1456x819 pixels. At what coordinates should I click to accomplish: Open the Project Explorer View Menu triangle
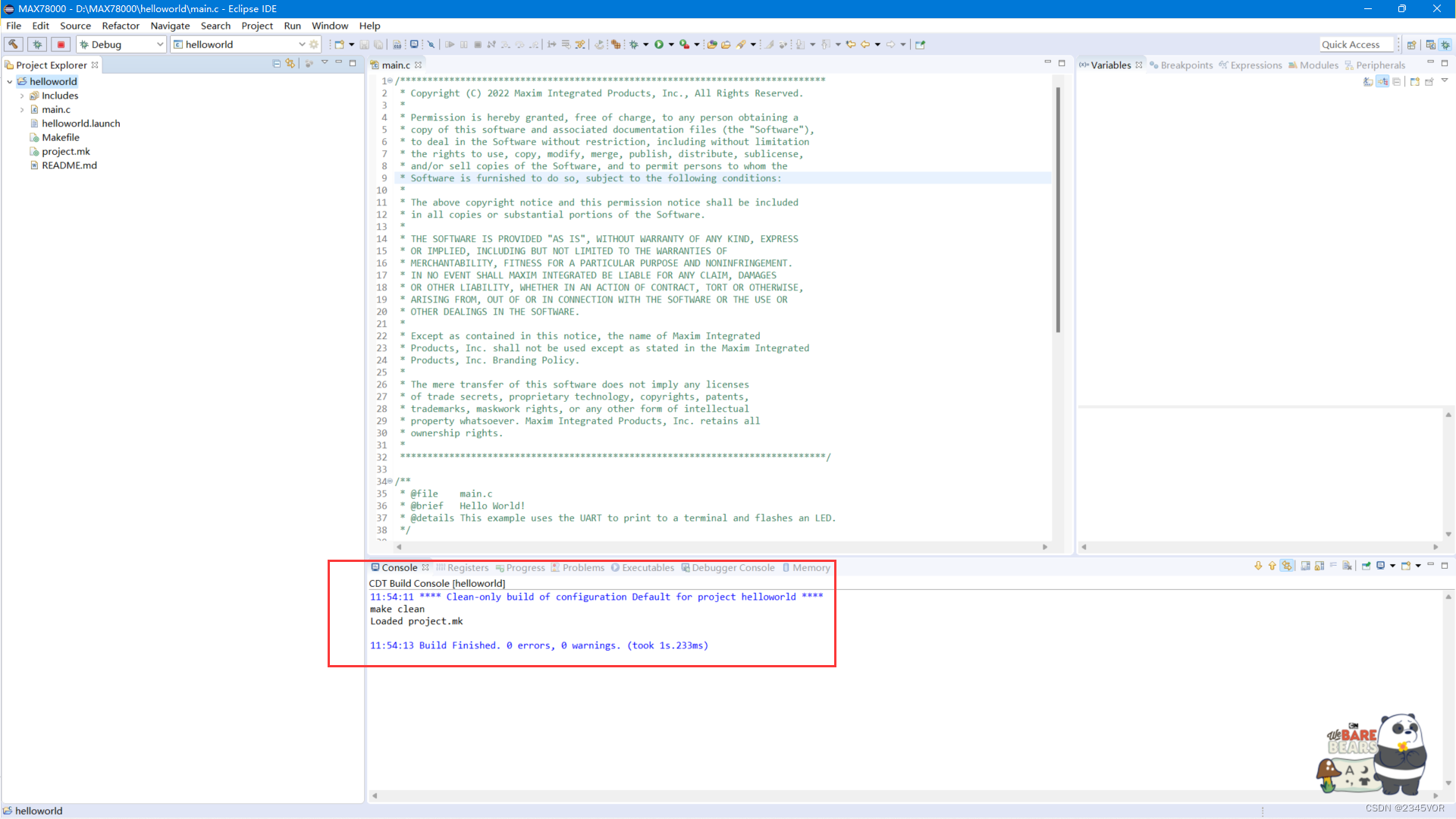[325, 63]
